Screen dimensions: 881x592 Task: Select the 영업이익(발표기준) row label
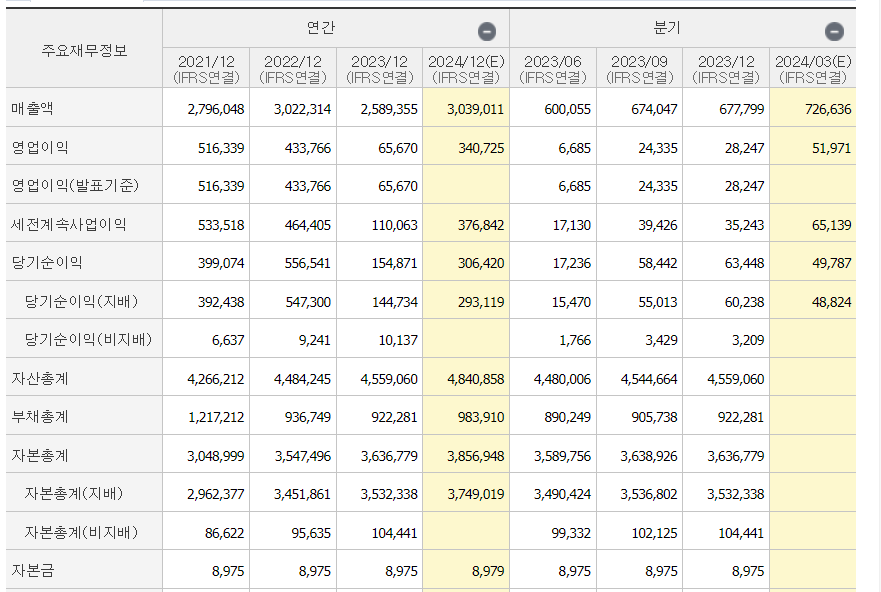coord(75,186)
